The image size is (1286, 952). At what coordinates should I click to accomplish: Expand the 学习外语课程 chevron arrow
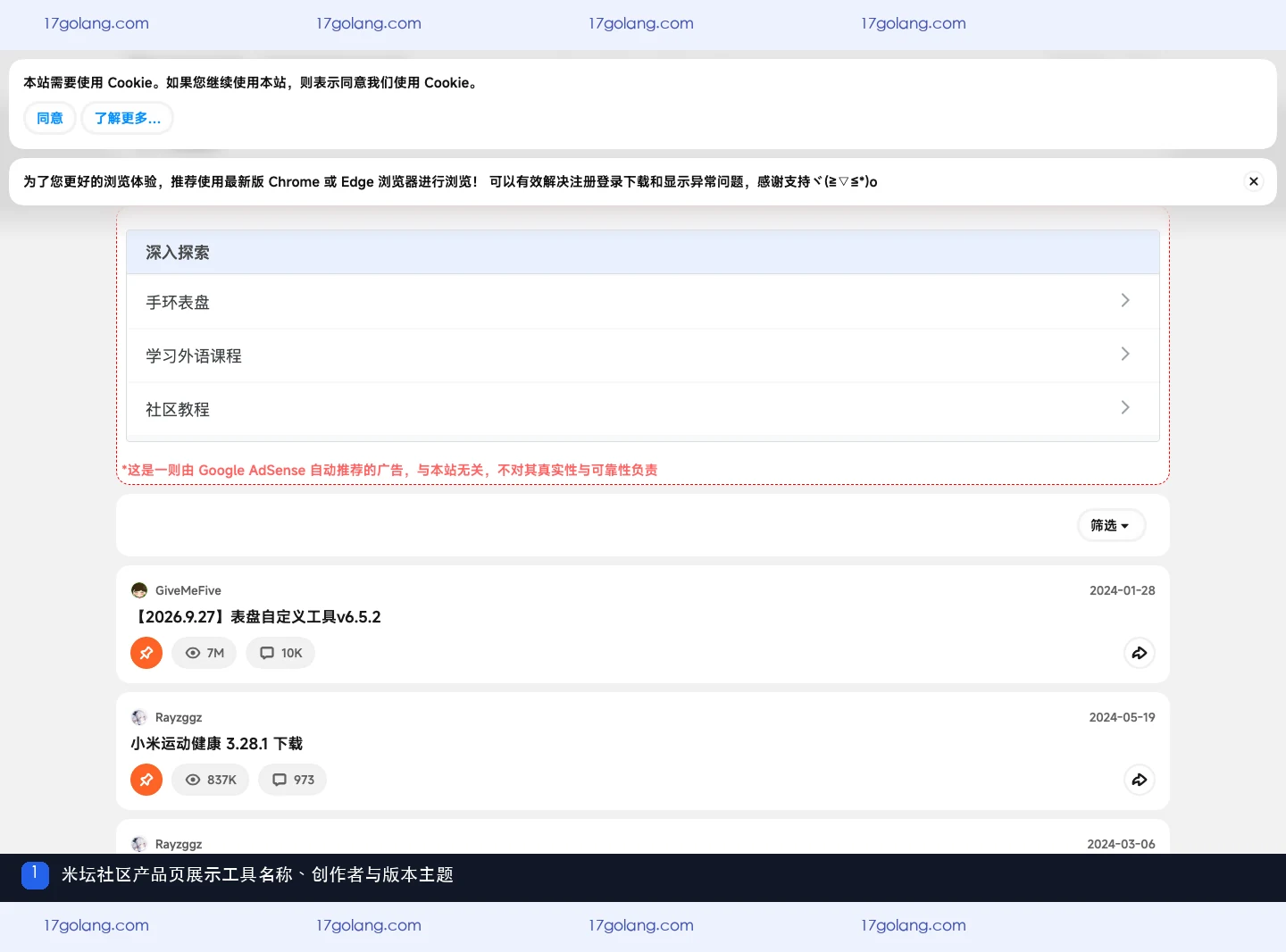point(1125,354)
